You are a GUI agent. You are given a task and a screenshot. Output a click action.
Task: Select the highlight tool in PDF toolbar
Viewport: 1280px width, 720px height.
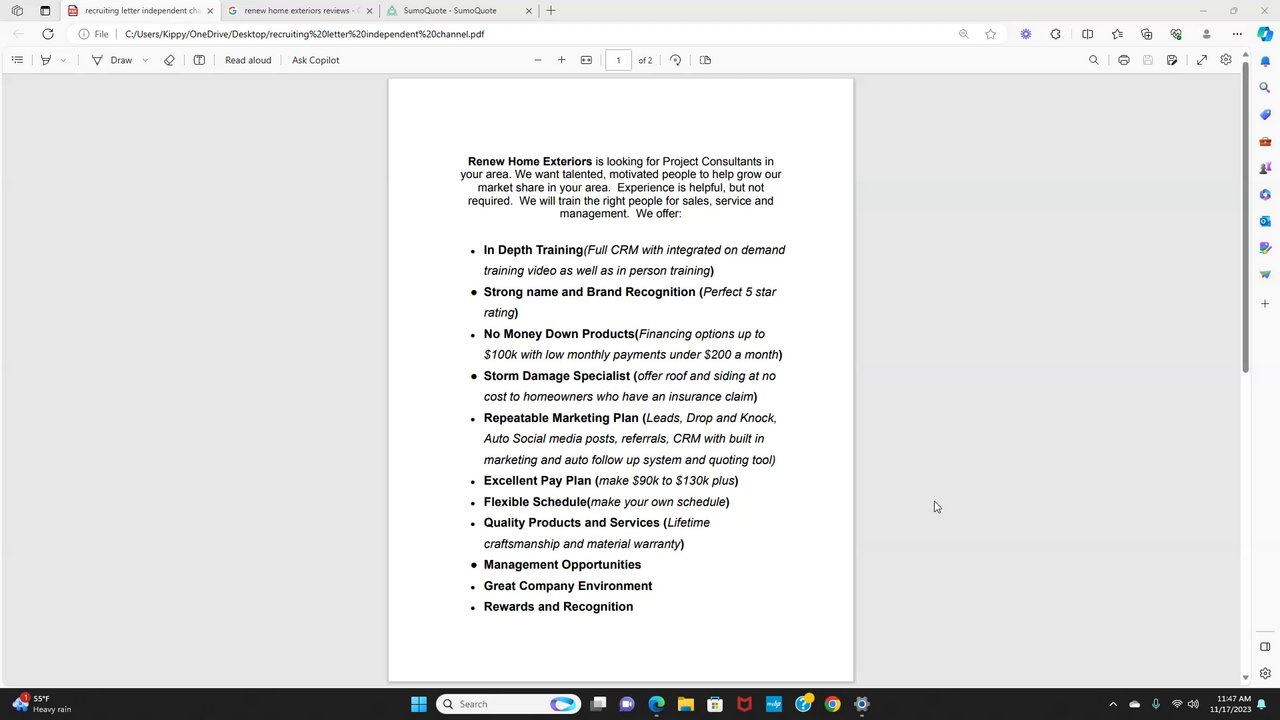[45, 60]
